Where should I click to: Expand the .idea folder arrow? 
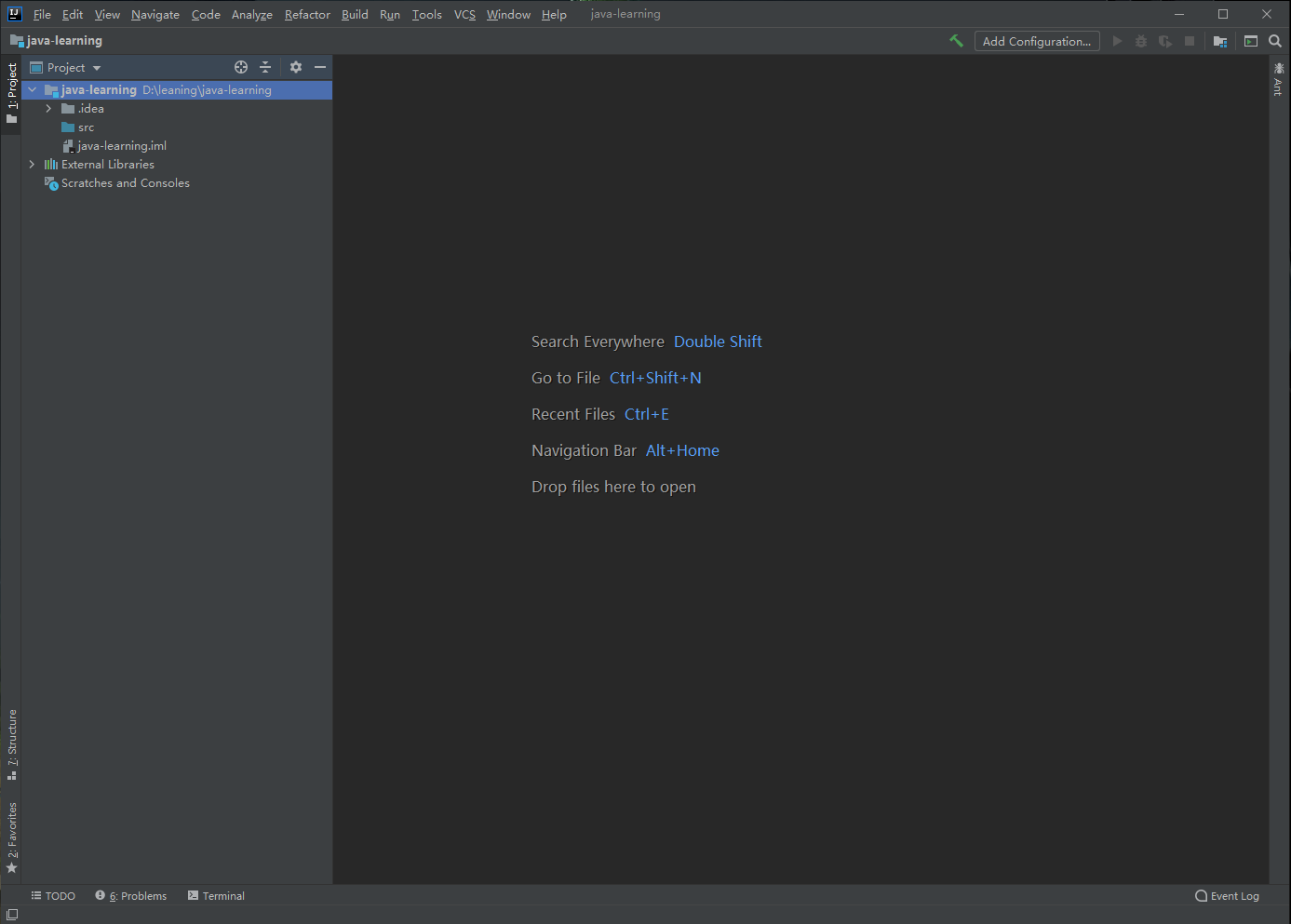point(49,109)
